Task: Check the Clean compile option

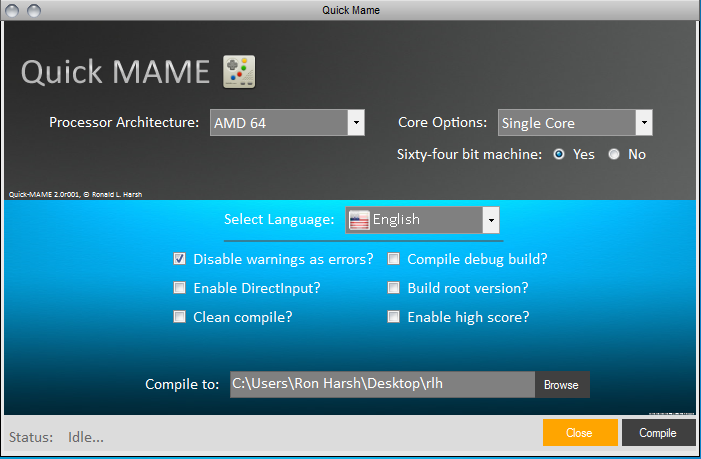Action: (x=179, y=316)
